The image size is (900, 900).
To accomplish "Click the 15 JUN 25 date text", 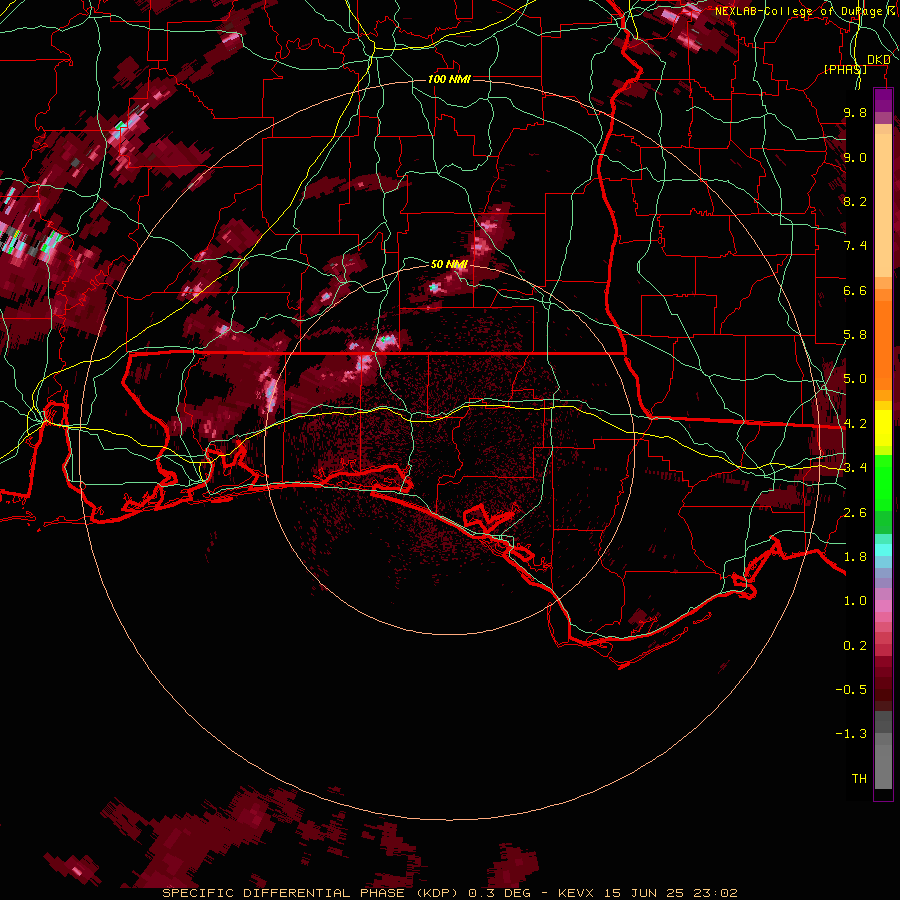I will 643,893.
